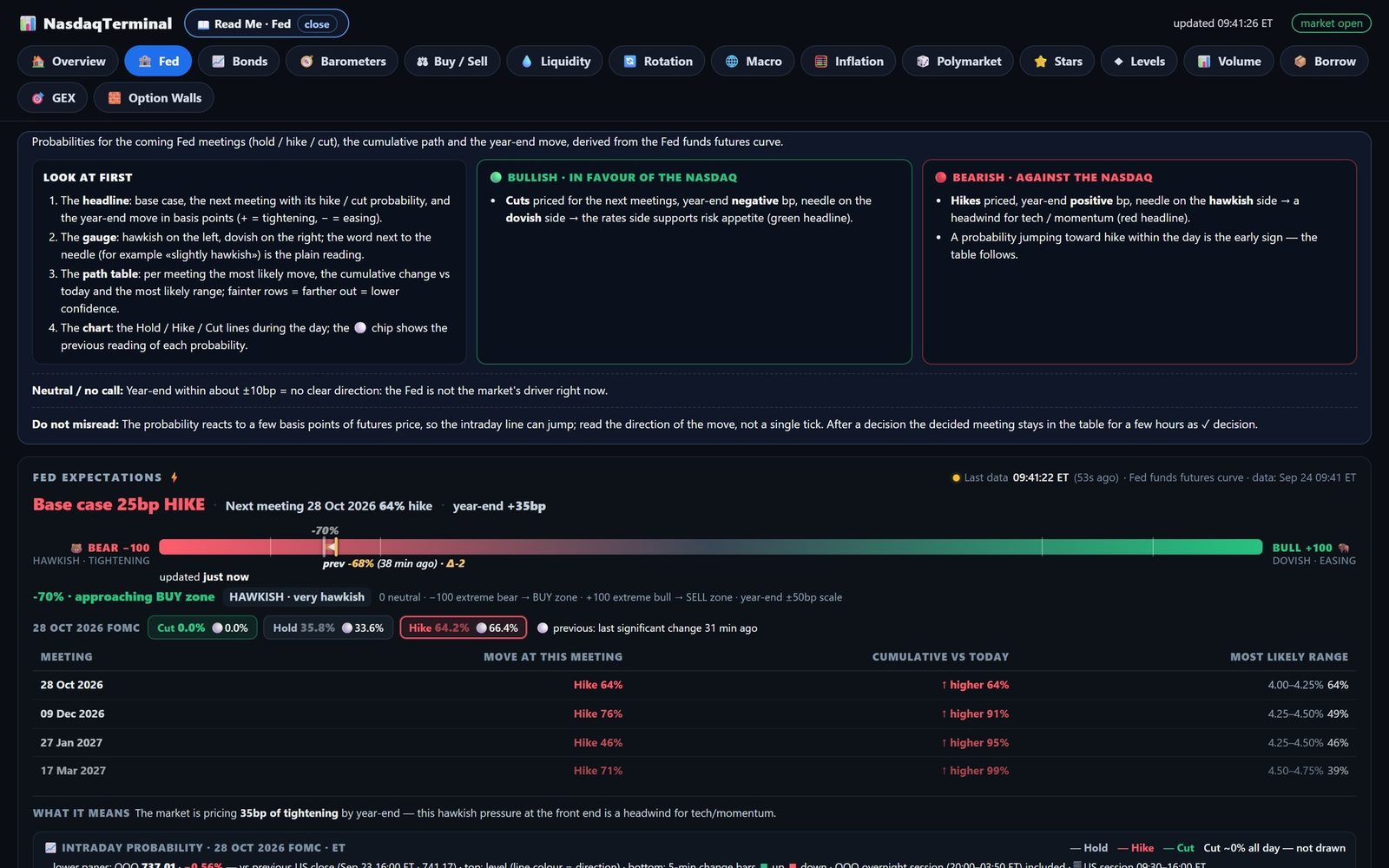The height and width of the screenshot is (868, 1389).
Task: Toggle the Hold line in chart legend
Action: [x=1089, y=848]
